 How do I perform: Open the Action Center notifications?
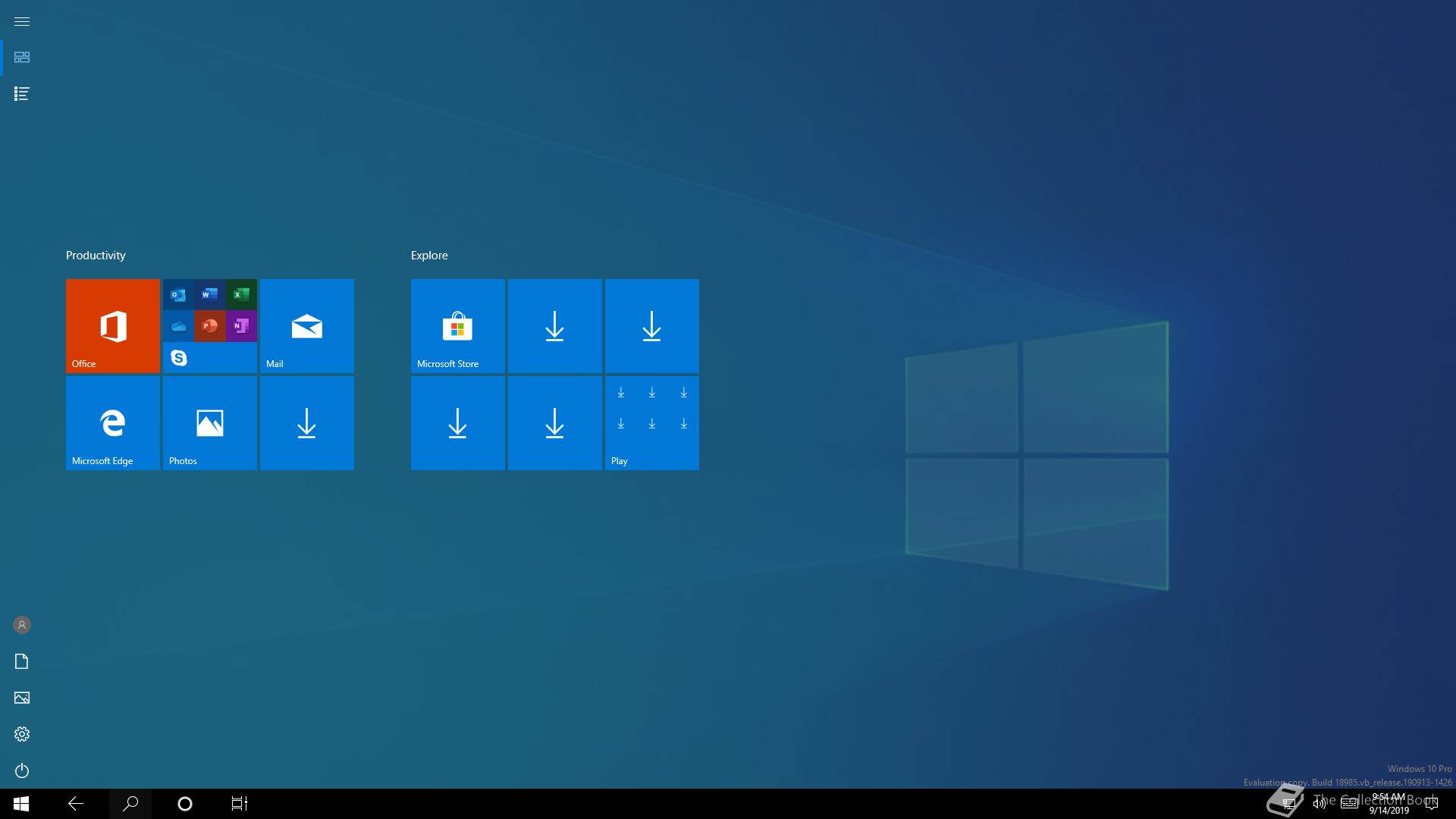coord(1432,804)
